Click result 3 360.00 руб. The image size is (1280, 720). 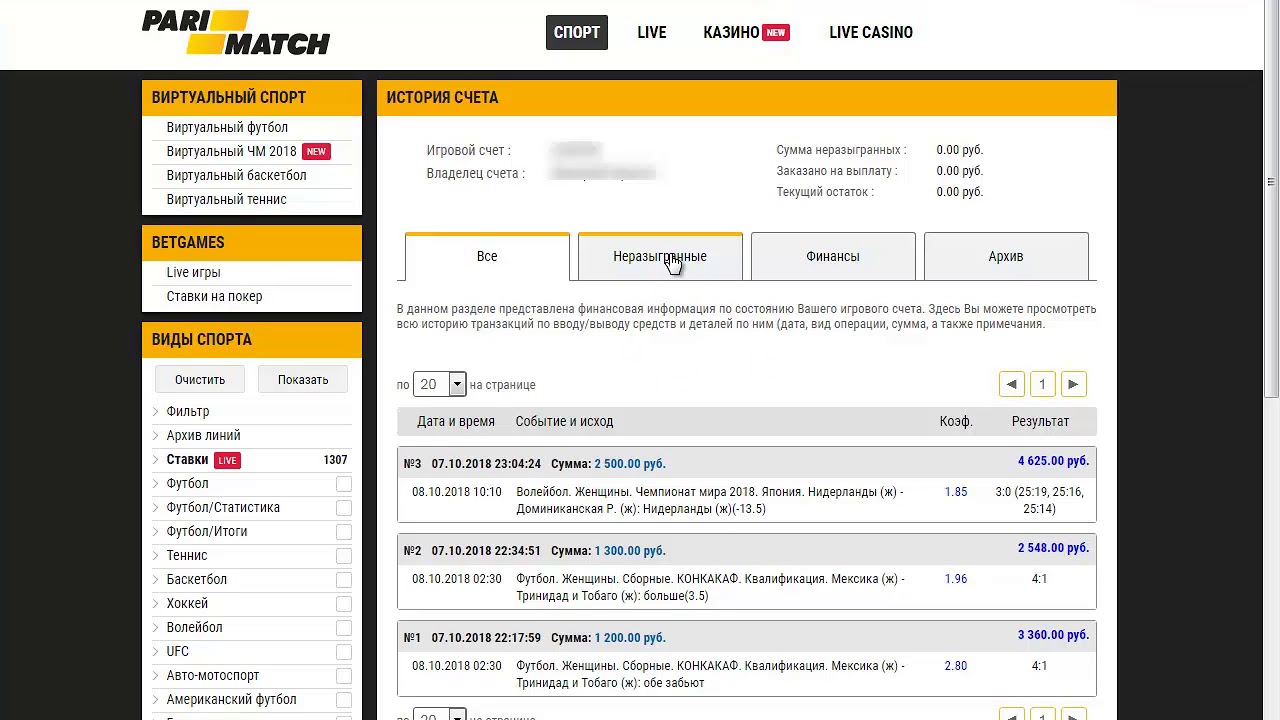(1053, 635)
